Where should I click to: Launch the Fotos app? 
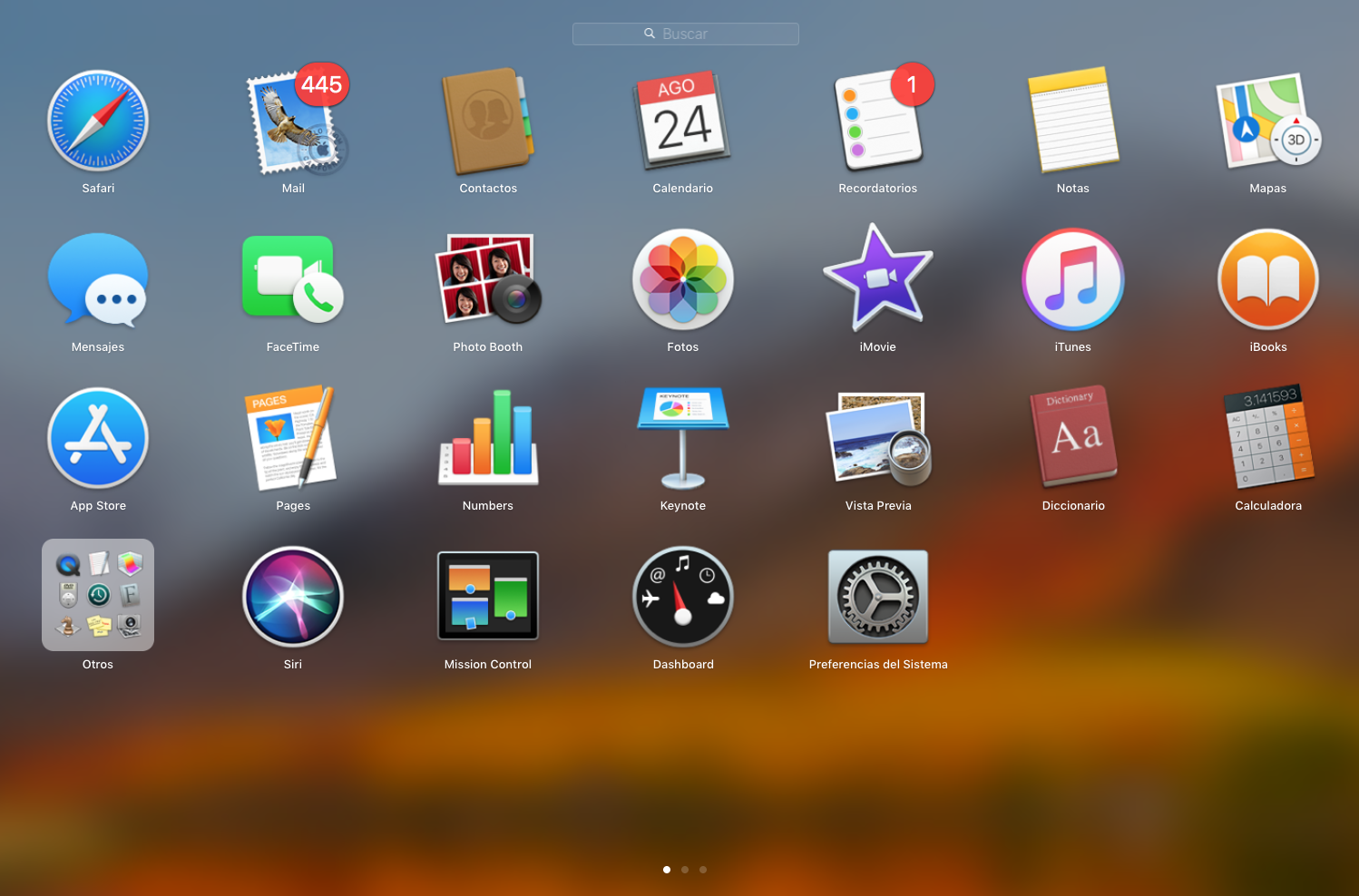[683, 279]
